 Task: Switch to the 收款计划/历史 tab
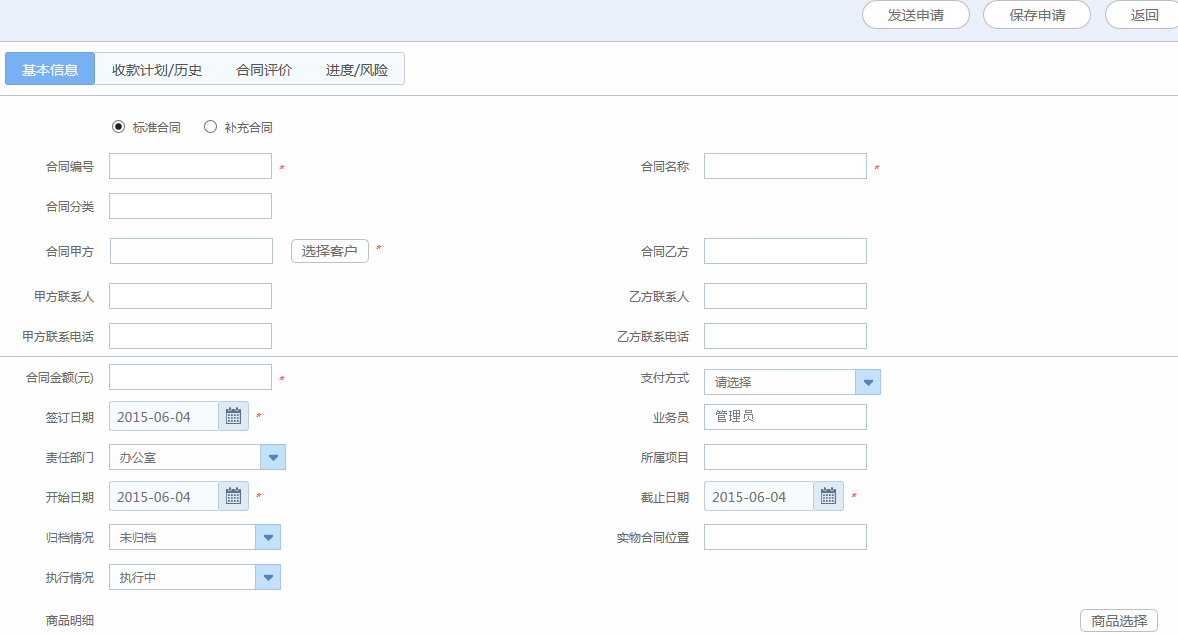pos(157,70)
